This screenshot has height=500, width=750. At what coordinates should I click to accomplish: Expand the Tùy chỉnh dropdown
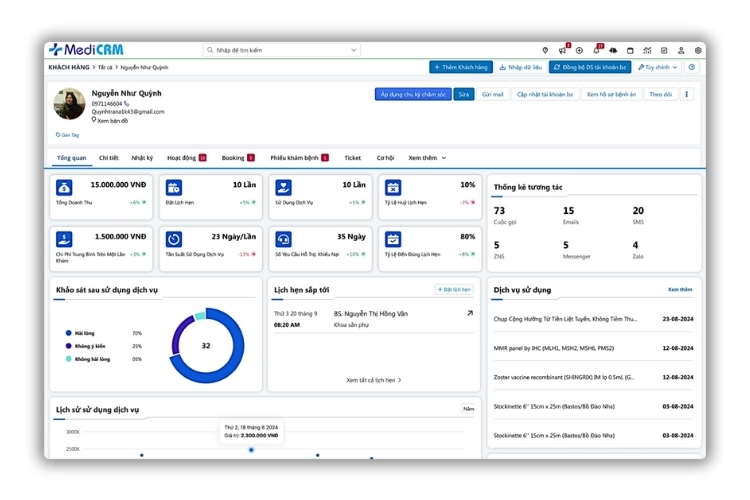[657, 67]
